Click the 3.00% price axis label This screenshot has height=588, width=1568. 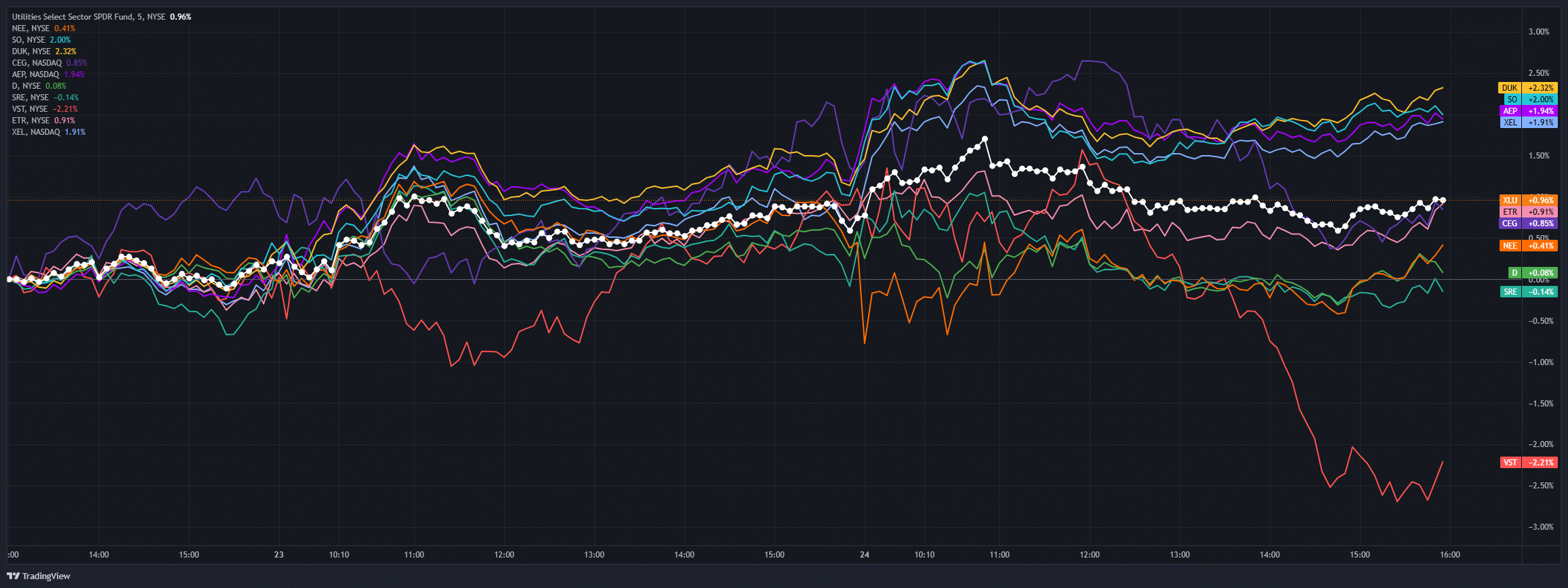(x=1539, y=32)
